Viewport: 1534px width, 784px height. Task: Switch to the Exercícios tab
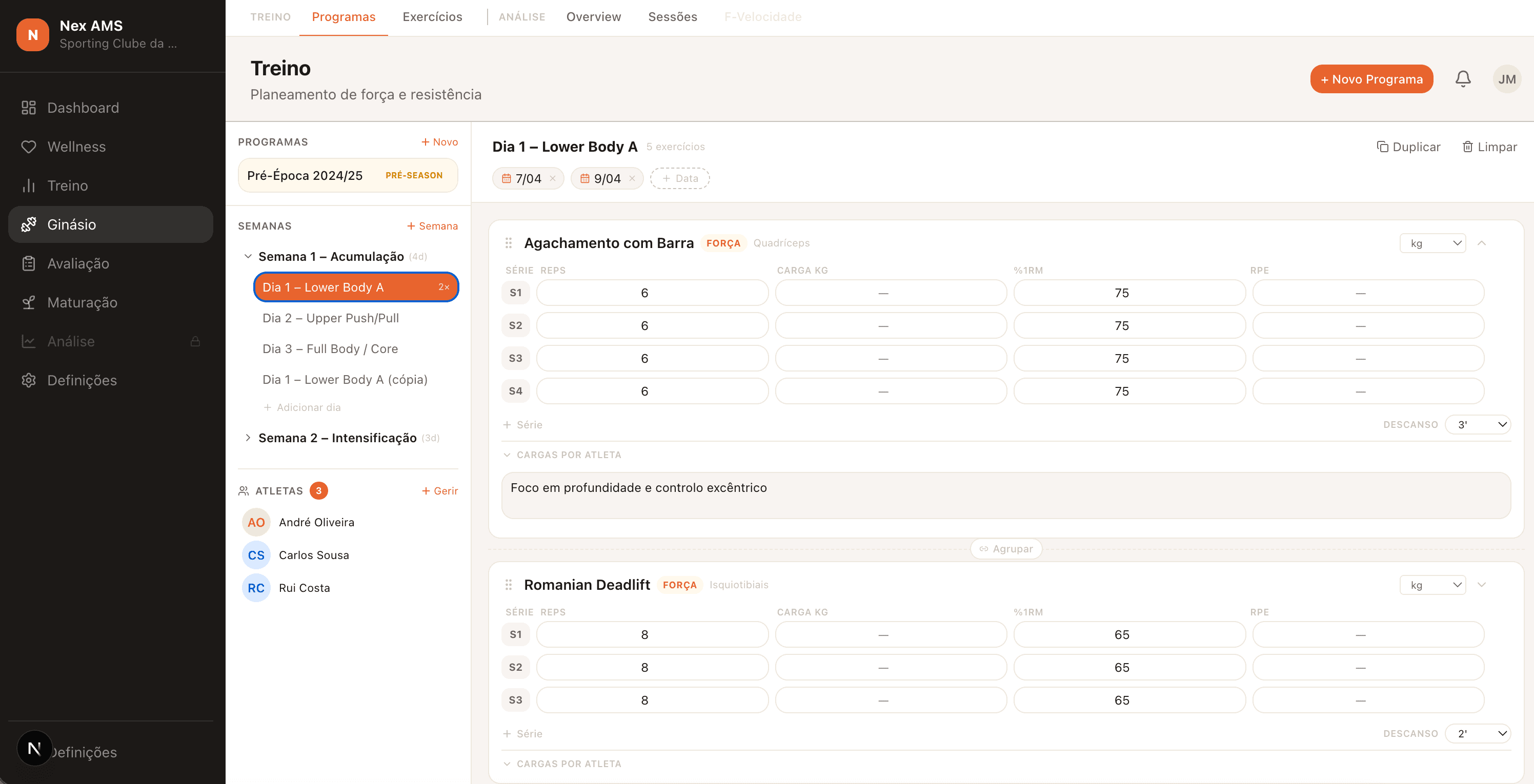click(432, 17)
